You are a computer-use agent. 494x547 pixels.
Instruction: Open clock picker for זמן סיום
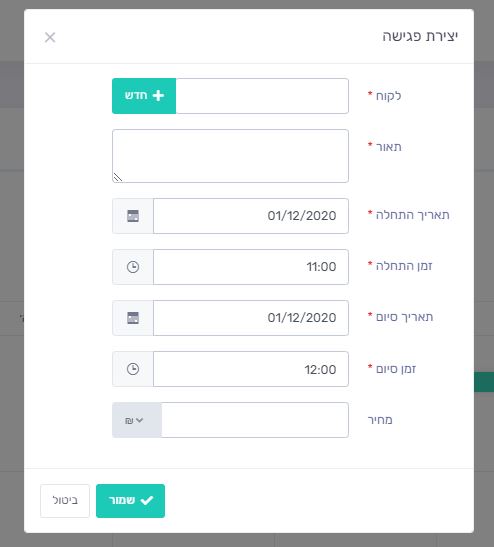click(133, 369)
